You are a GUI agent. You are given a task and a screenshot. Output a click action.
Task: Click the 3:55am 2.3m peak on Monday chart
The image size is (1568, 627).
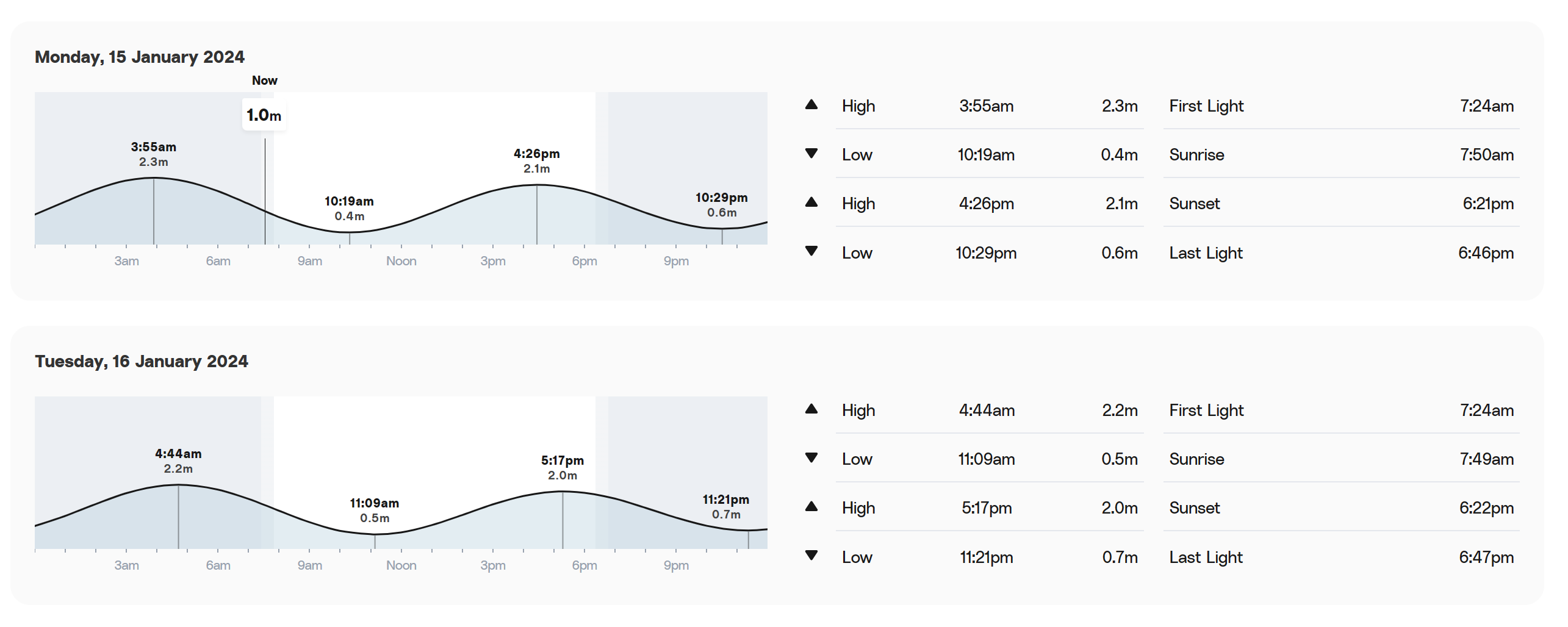pos(154,154)
